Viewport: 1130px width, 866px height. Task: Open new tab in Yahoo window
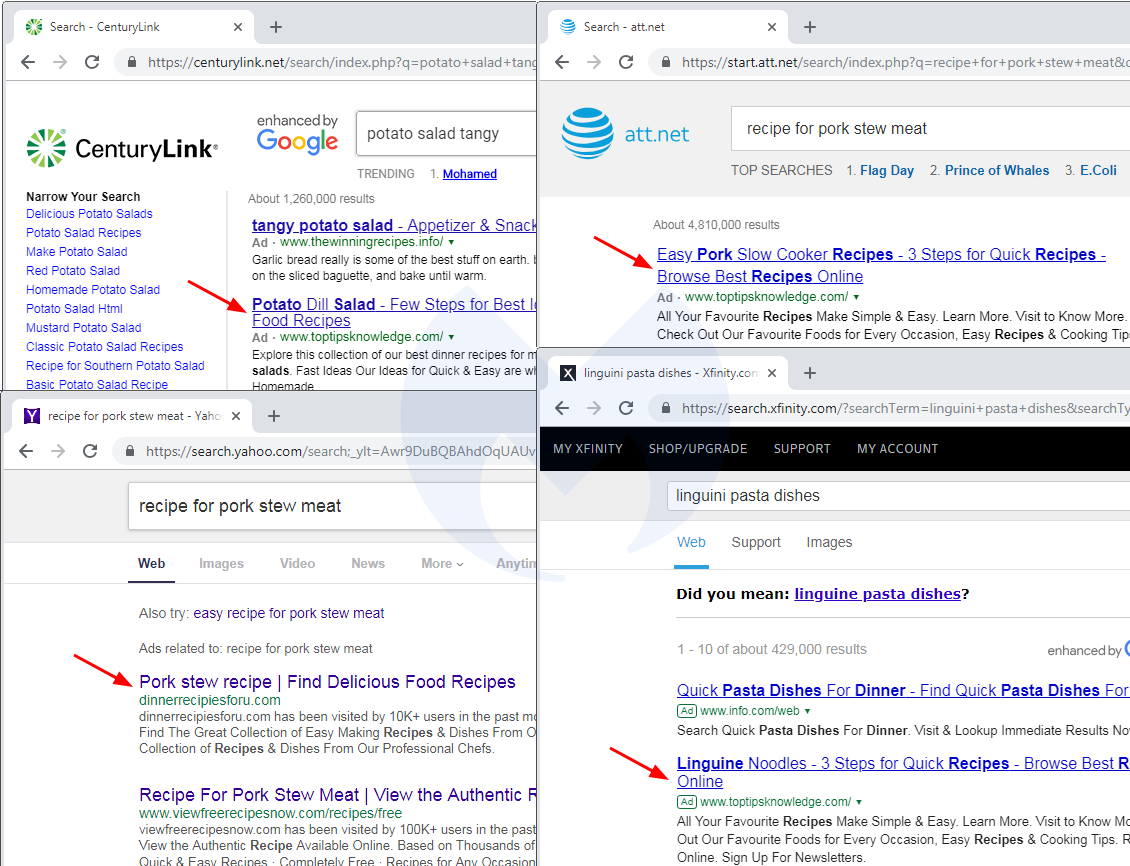(x=274, y=416)
